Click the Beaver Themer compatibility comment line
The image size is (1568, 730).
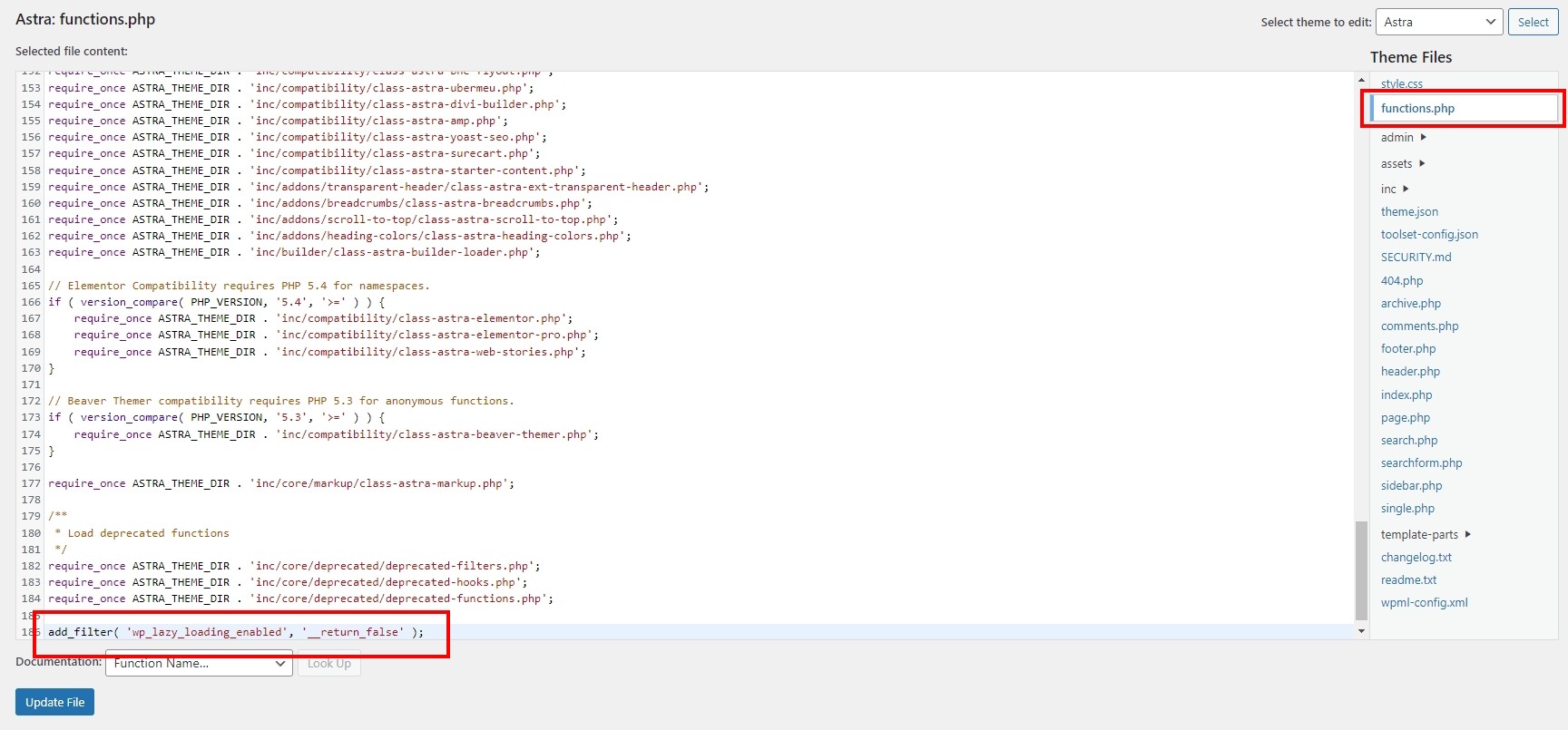(x=281, y=401)
